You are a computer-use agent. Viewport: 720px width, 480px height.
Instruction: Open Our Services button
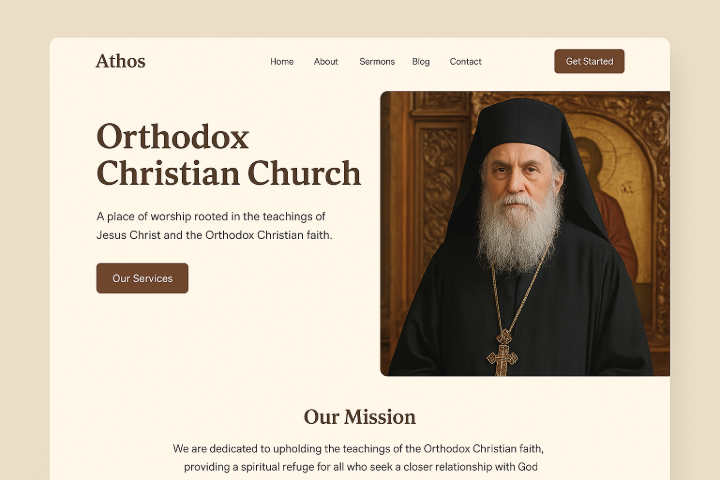point(142,278)
